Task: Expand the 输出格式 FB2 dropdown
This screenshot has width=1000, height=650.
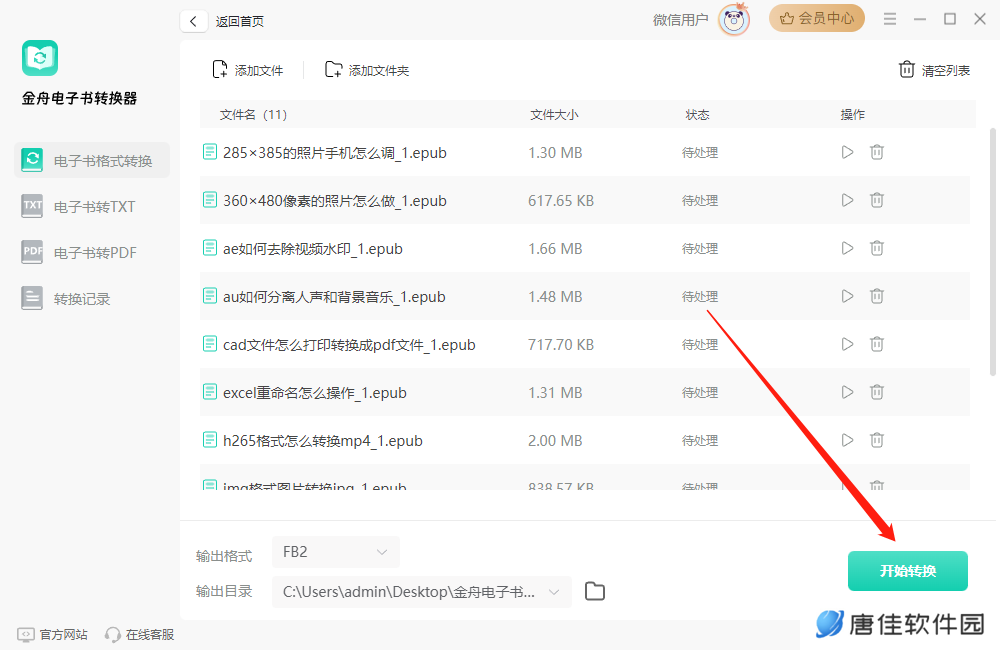Action: 335,552
